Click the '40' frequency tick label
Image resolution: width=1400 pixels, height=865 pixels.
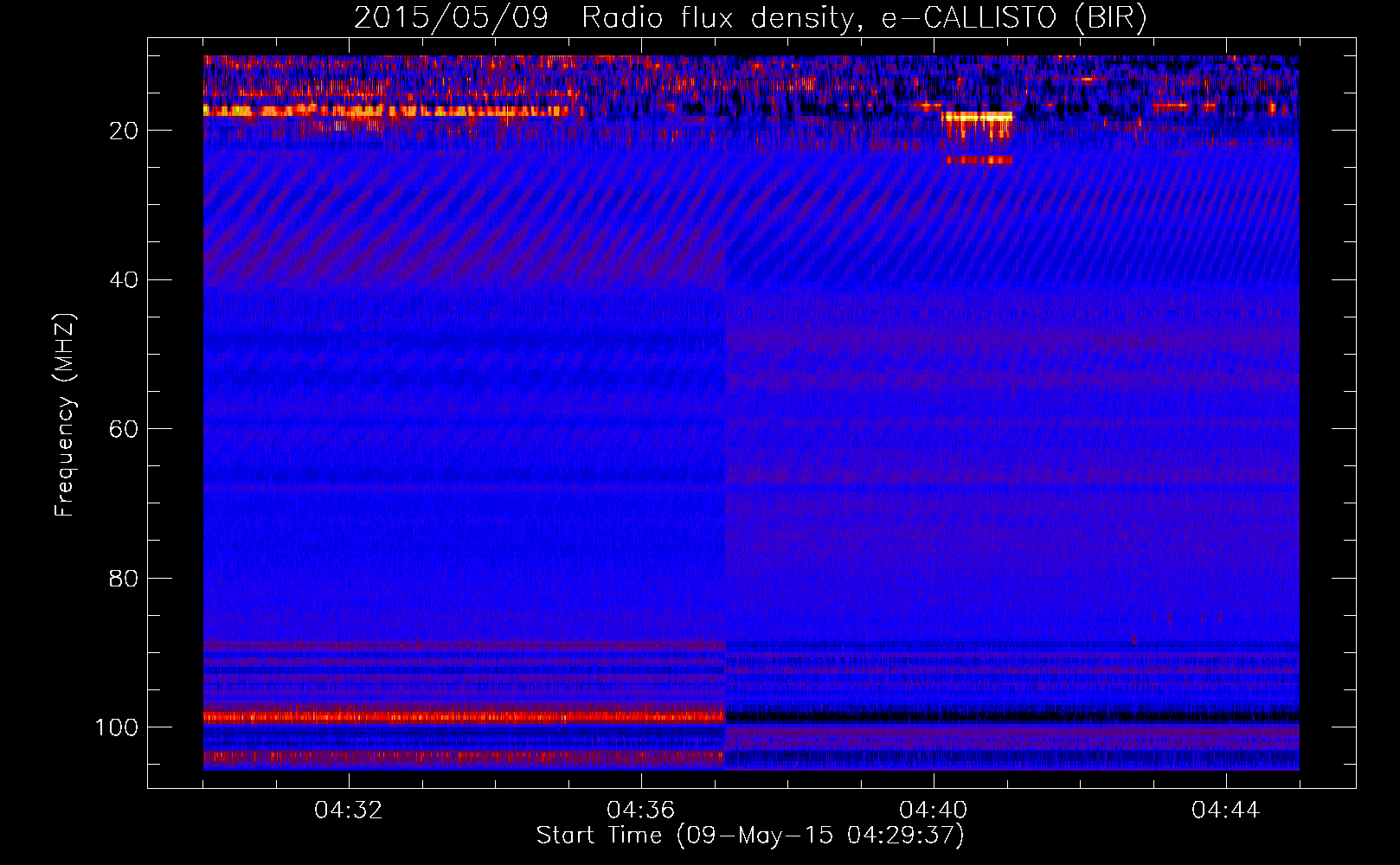pyautogui.click(x=124, y=280)
